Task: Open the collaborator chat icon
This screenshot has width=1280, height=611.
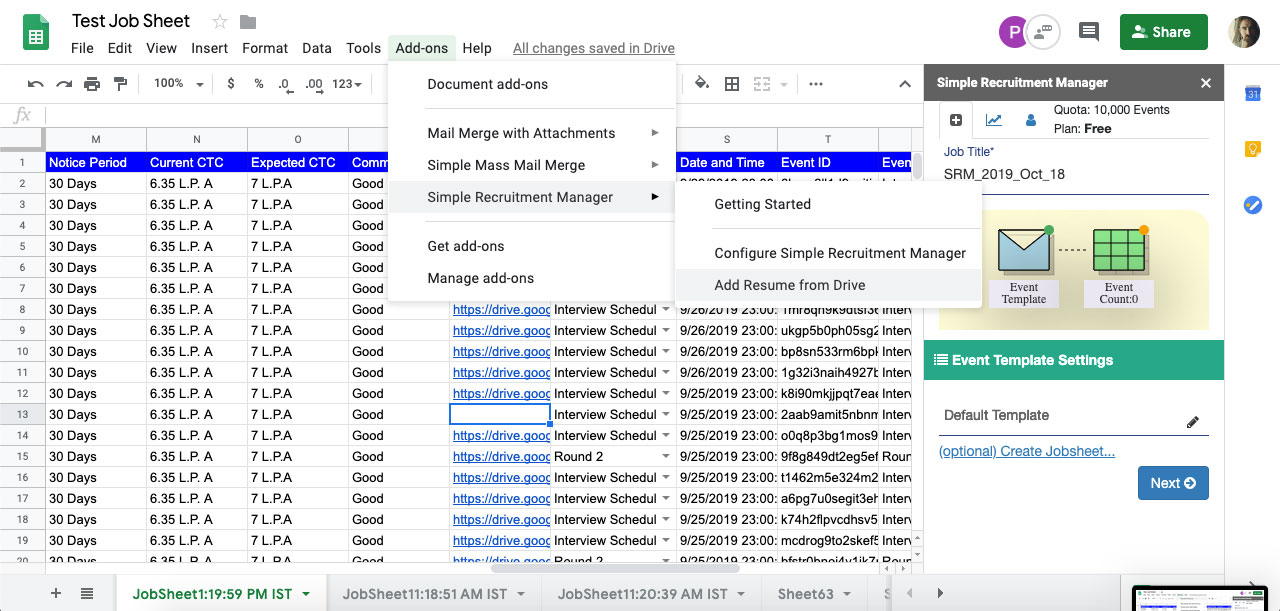Action: pyautogui.click(x=1045, y=31)
